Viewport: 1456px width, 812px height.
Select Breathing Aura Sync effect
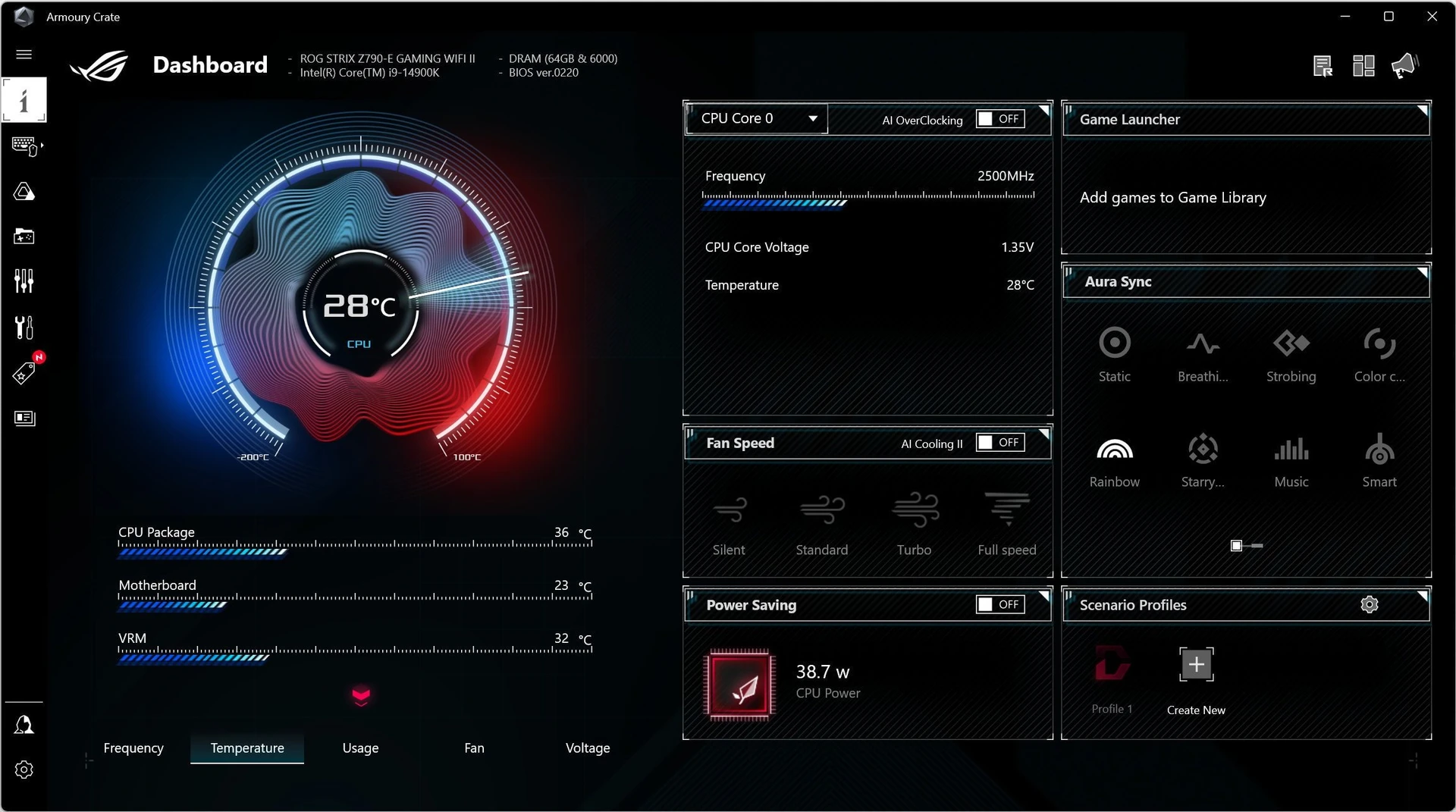(1203, 354)
